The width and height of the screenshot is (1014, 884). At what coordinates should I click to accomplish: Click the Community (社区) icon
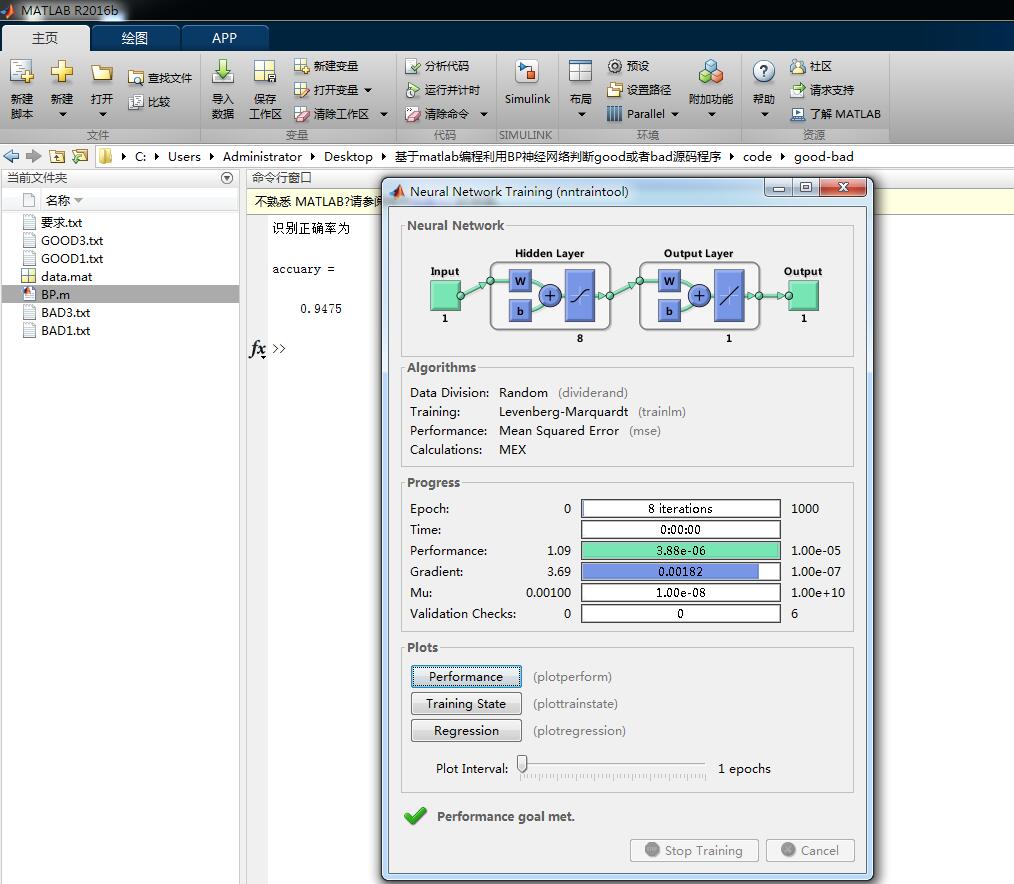coord(797,66)
